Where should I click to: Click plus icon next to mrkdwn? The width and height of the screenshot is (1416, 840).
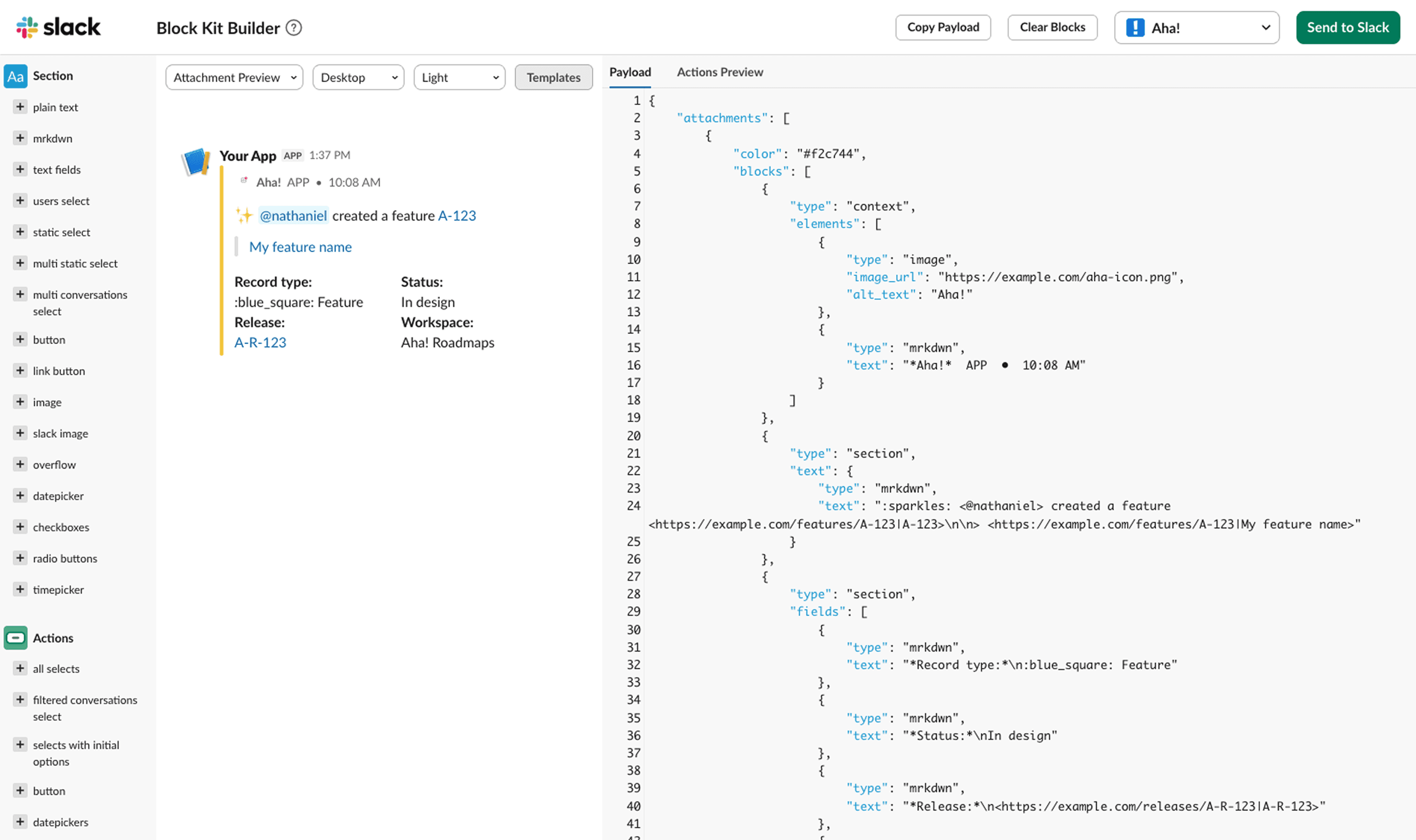[20, 138]
